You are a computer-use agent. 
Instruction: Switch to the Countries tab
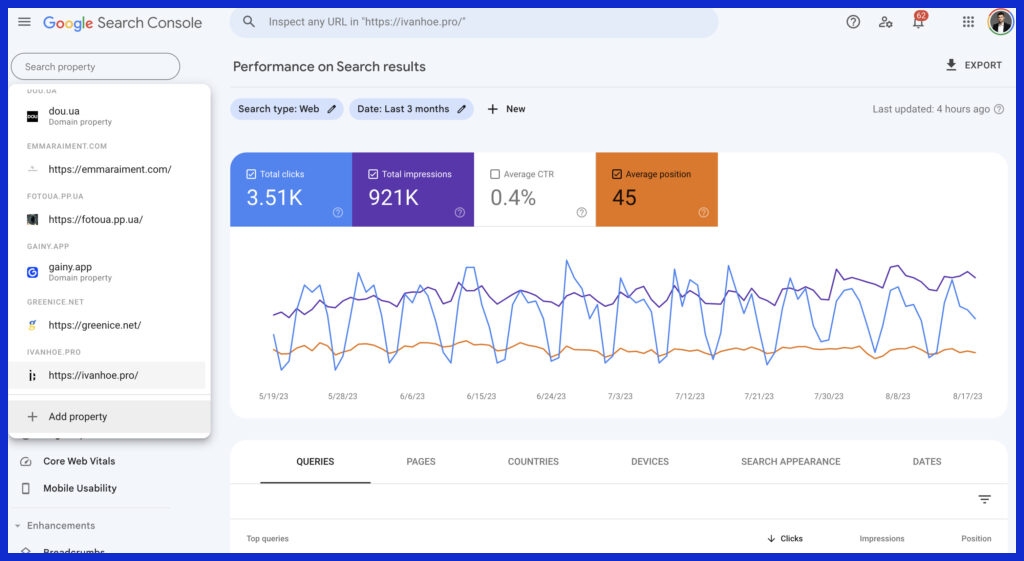(x=533, y=461)
